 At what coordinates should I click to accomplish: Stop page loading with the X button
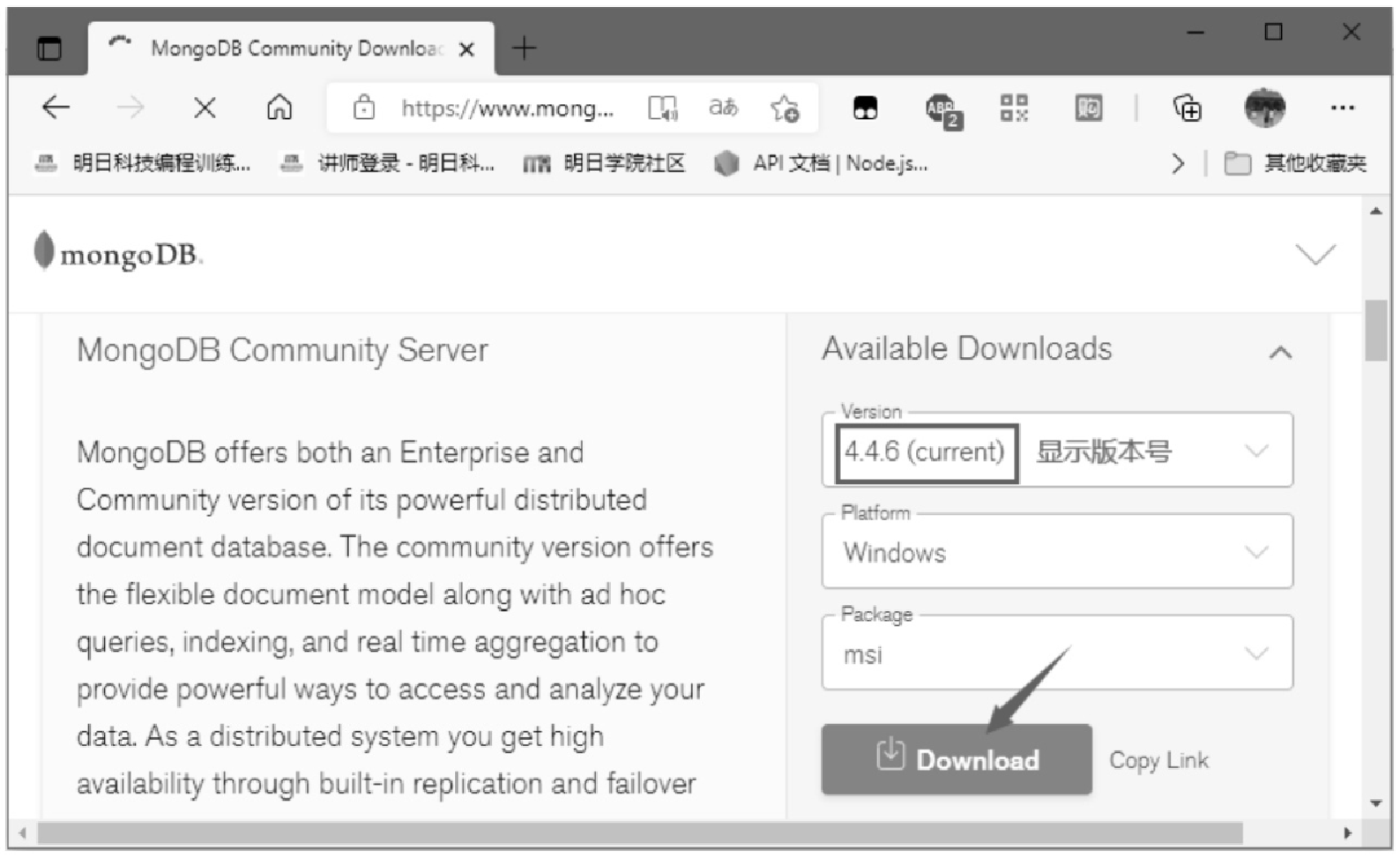[205, 108]
